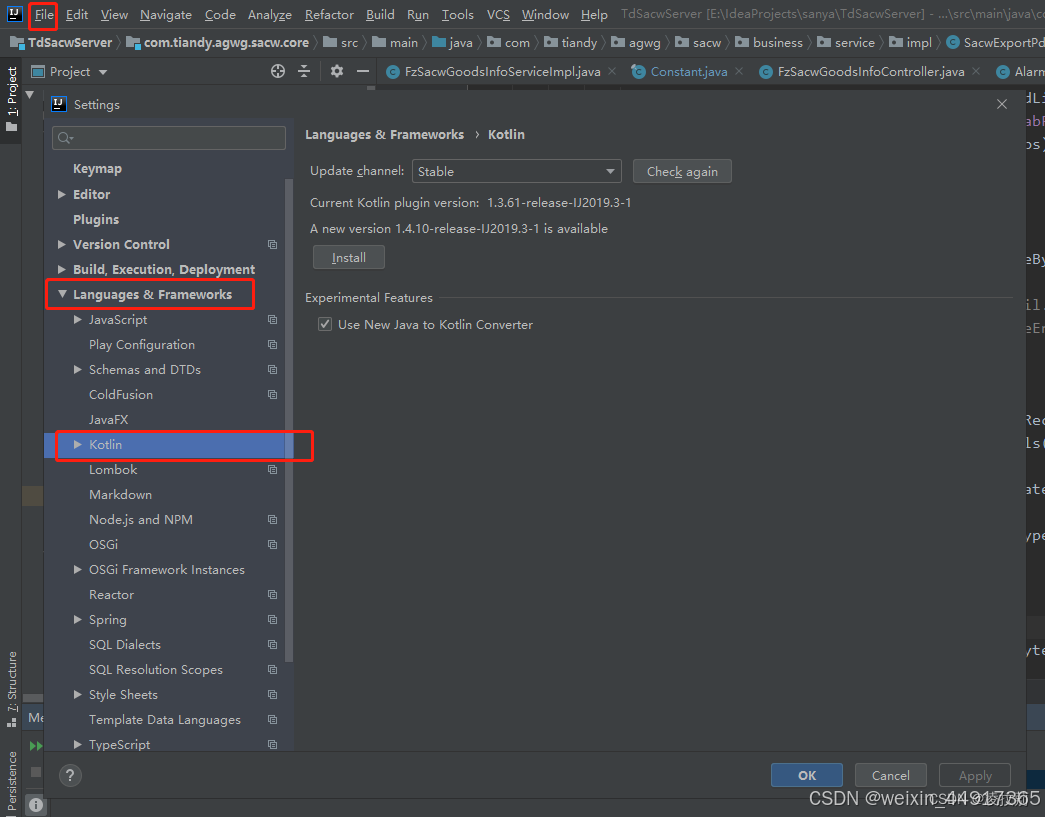Click the info icon near bottom left
1045x817 pixels.
(x=35, y=804)
